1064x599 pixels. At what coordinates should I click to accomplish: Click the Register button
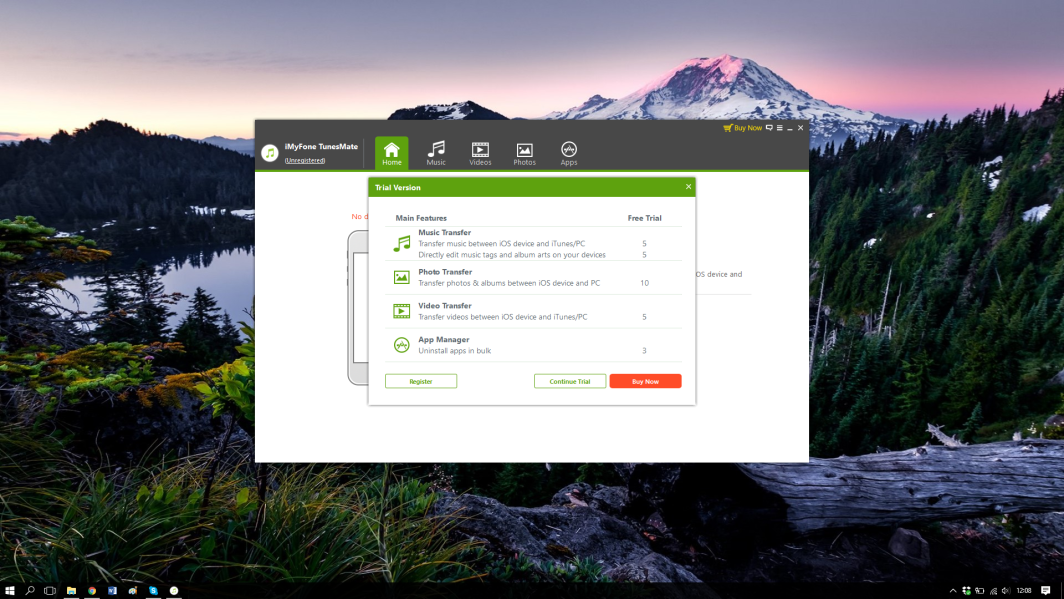(x=421, y=381)
